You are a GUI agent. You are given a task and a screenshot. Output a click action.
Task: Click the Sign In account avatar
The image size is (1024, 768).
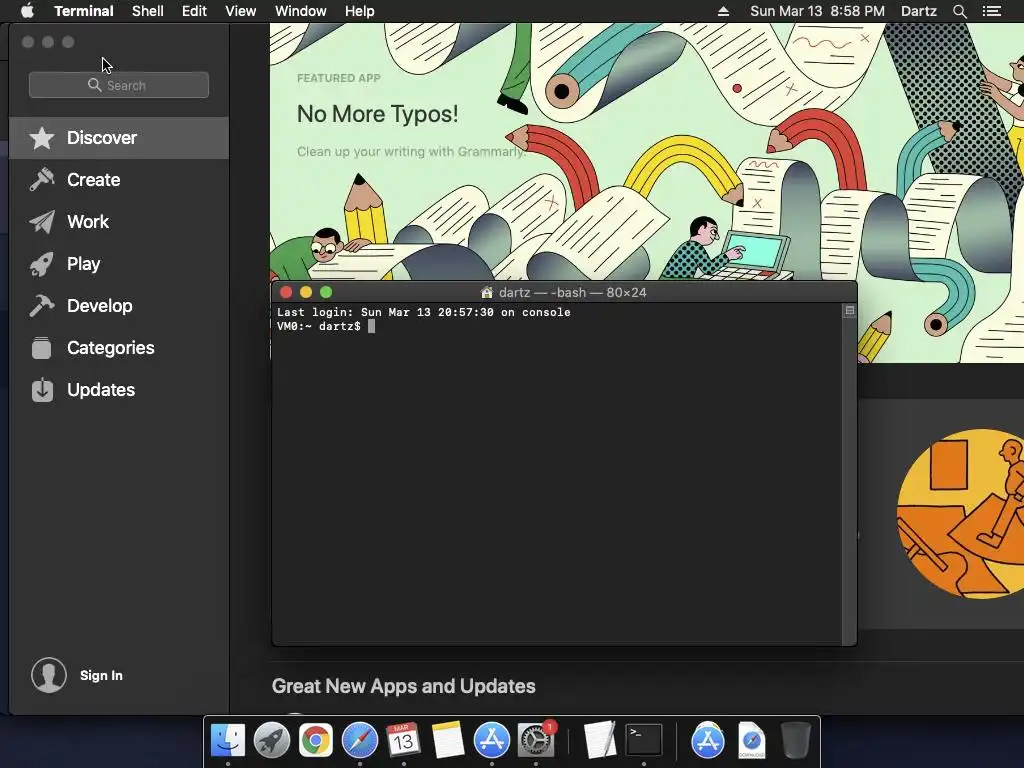(x=49, y=675)
